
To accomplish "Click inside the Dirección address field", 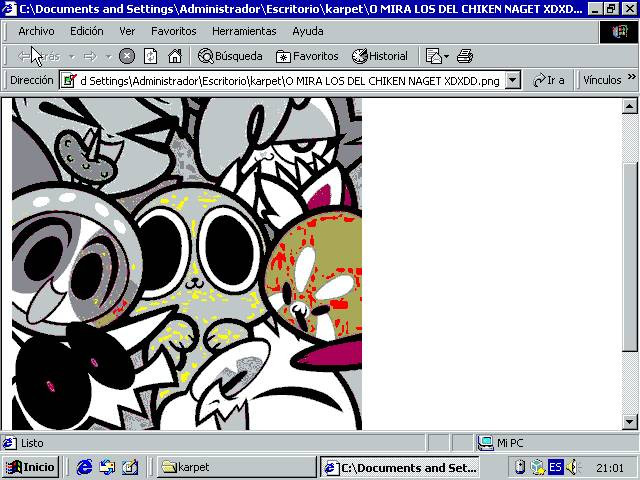I will coord(290,81).
